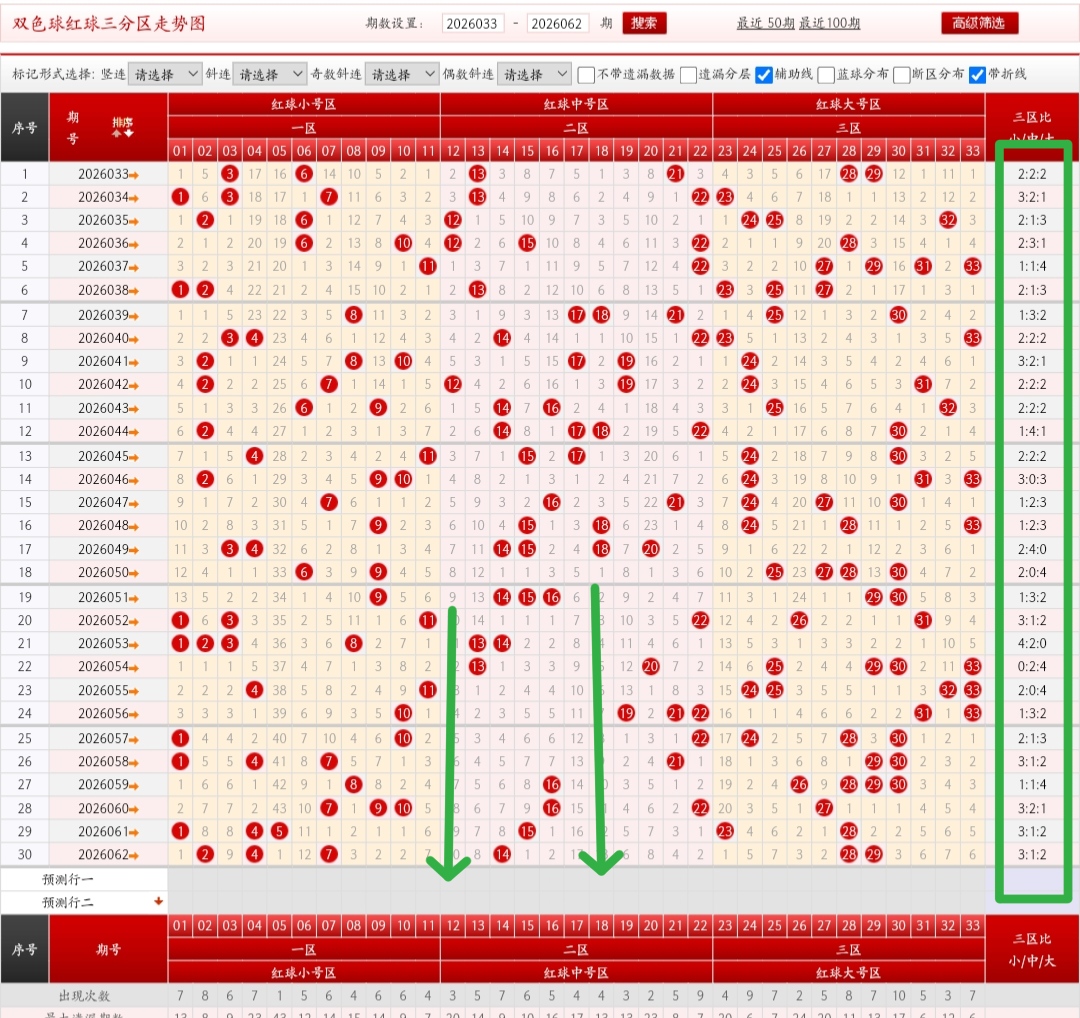Select the 预测行二 prediction row label
This screenshot has height=1018, width=1080.
click(68, 902)
